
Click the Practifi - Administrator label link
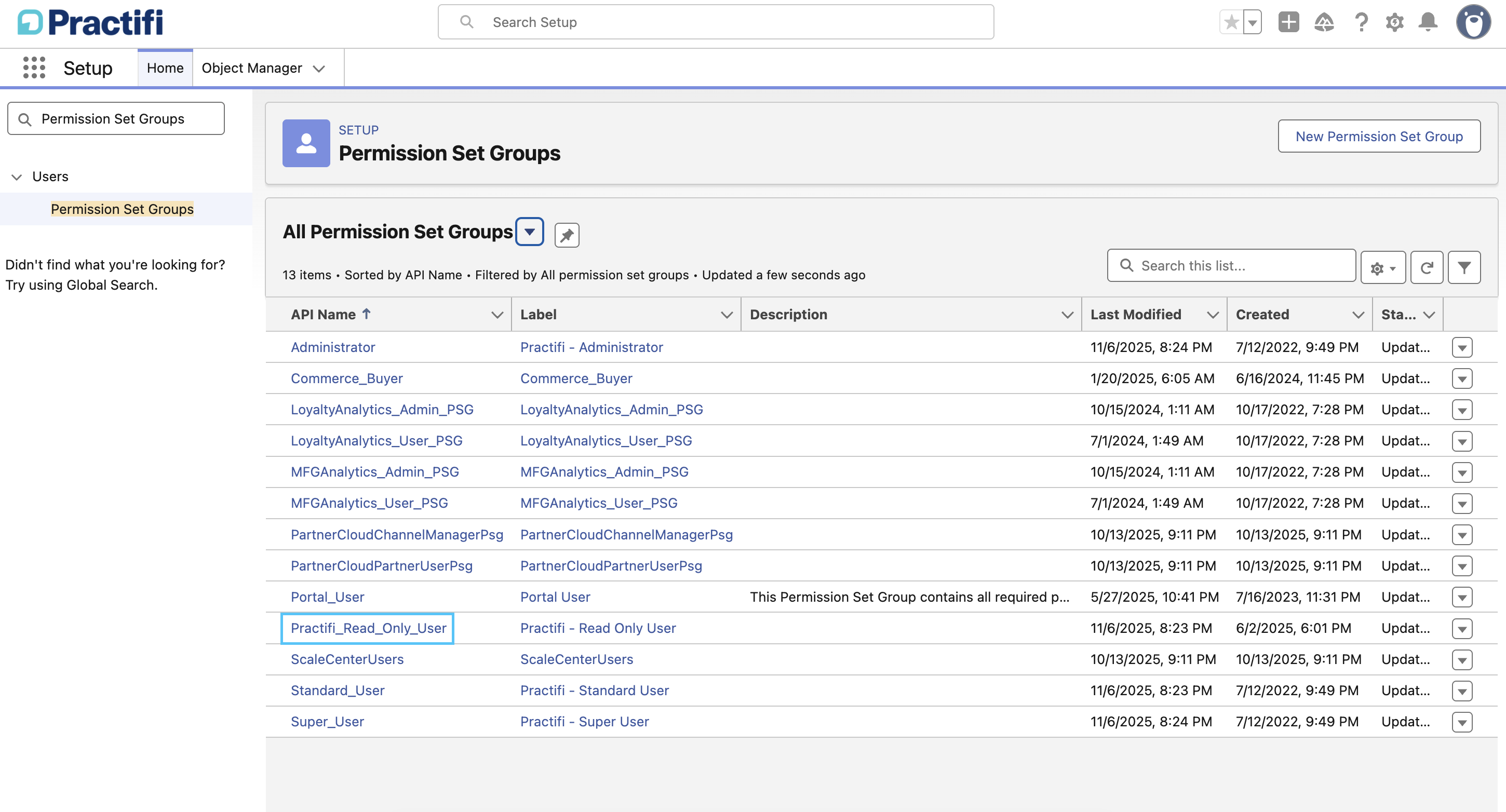click(x=591, y=347)
